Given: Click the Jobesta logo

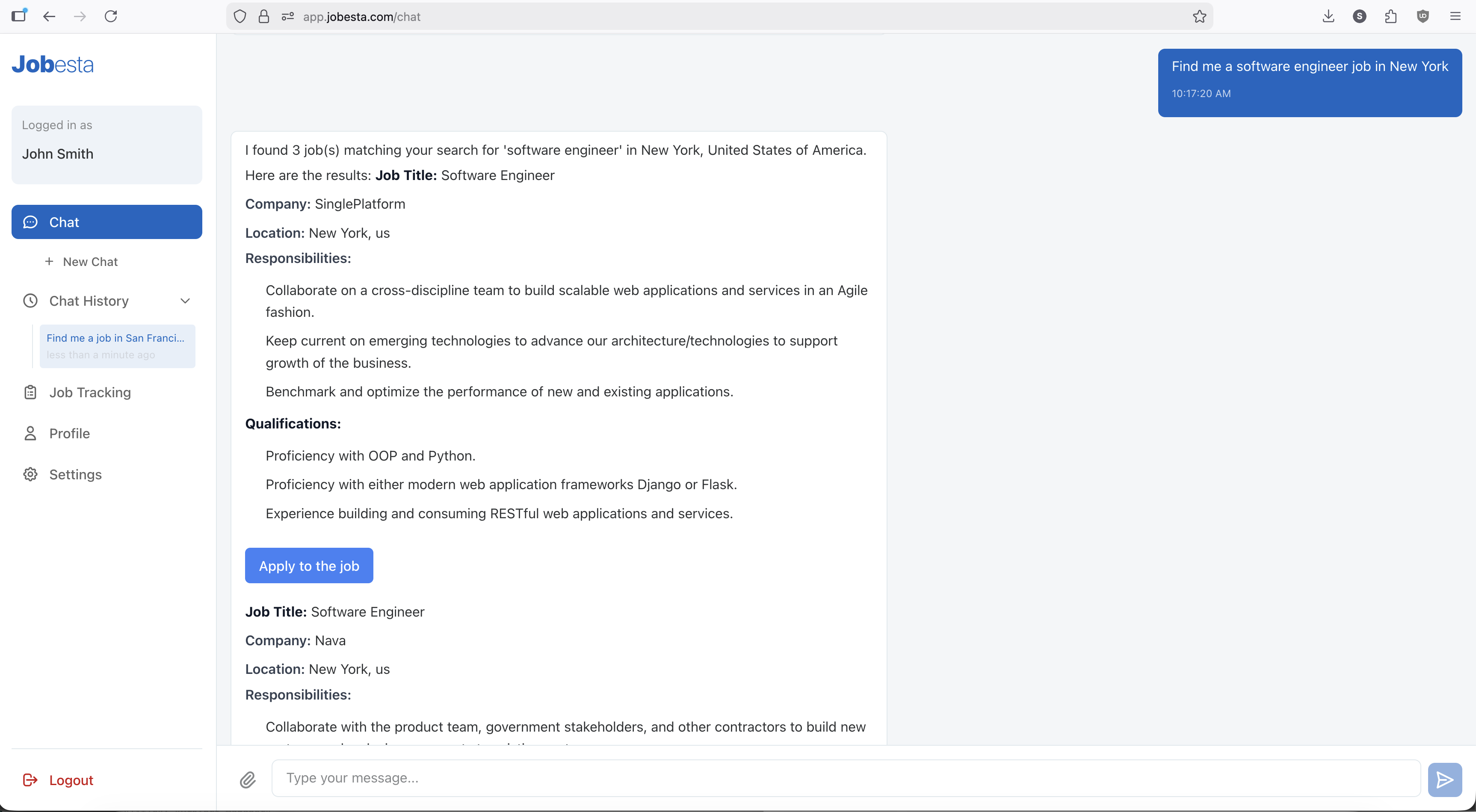Looking at the screenshot, I should 52,64.
